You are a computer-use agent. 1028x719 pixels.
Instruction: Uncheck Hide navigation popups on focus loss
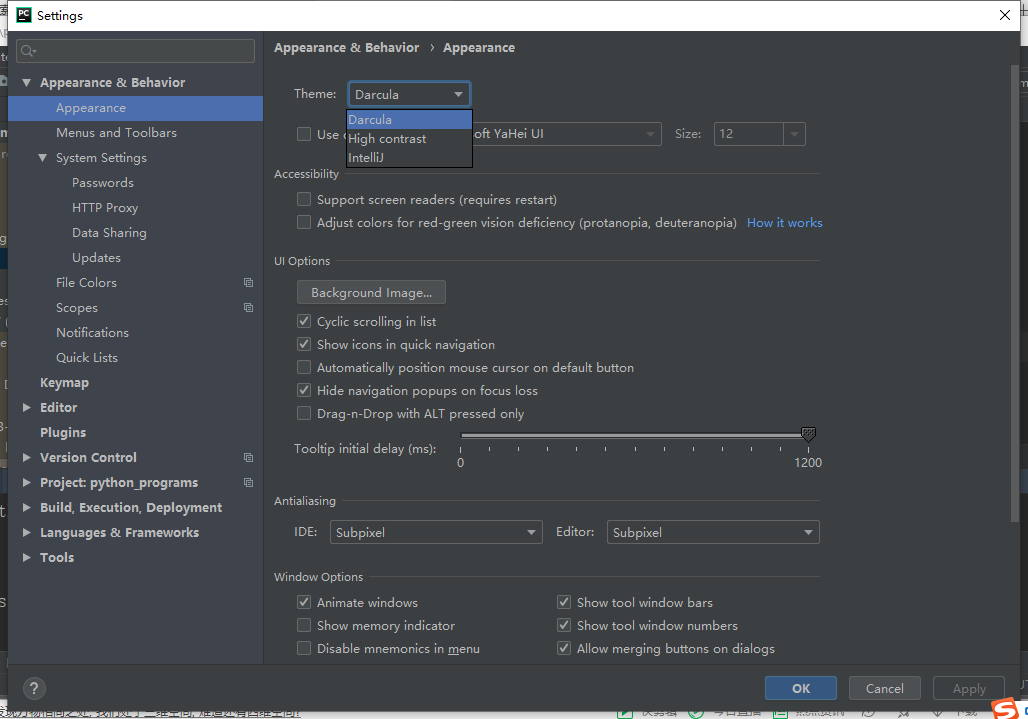[x=304, y=390]
